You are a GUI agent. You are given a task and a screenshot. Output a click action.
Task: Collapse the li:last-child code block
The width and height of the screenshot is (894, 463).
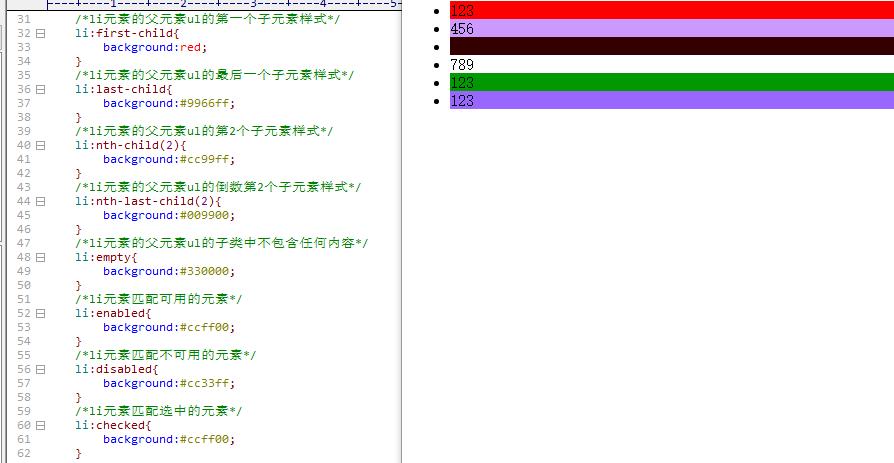(40, 90)
